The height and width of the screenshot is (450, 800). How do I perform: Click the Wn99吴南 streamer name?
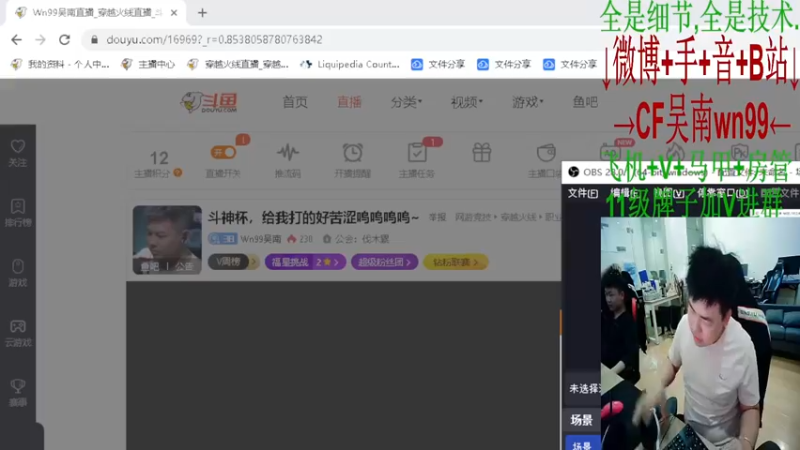coord(261,239)
